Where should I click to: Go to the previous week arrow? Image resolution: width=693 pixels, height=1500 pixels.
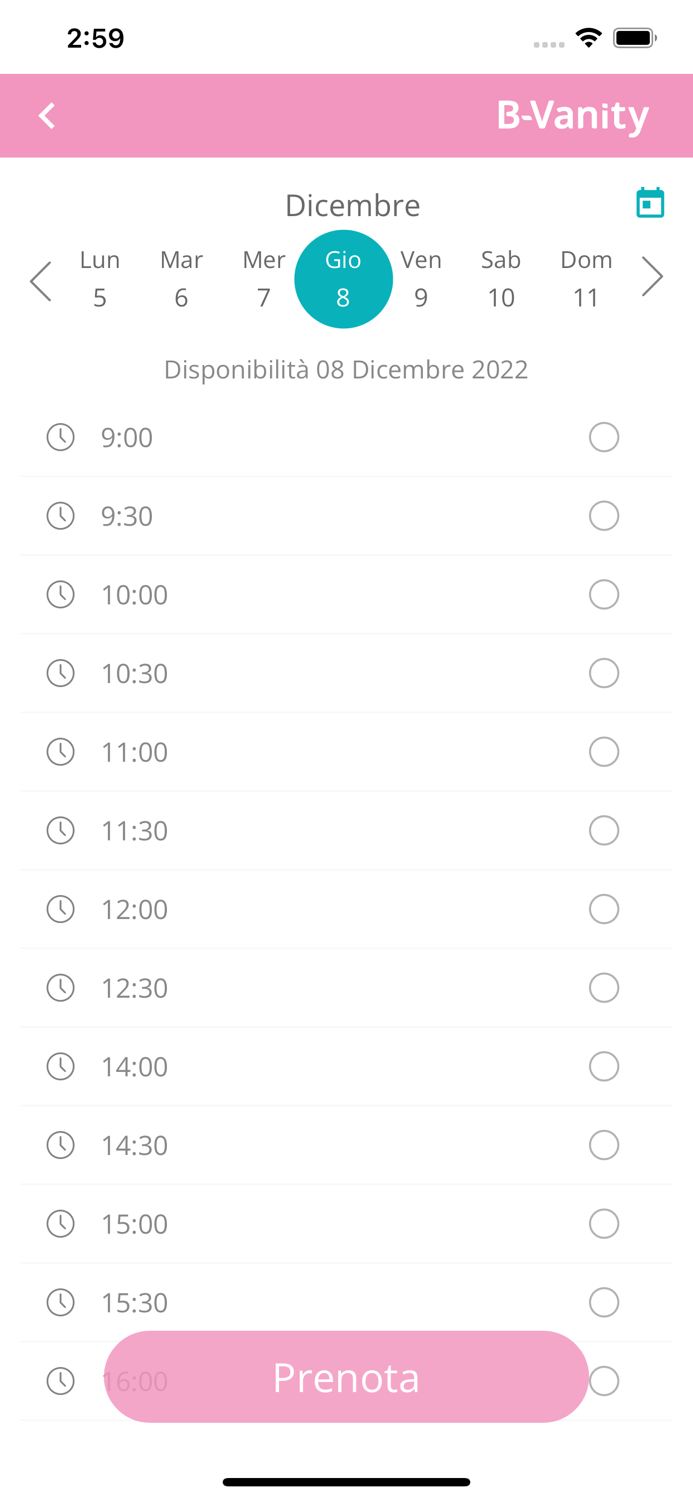40,280
